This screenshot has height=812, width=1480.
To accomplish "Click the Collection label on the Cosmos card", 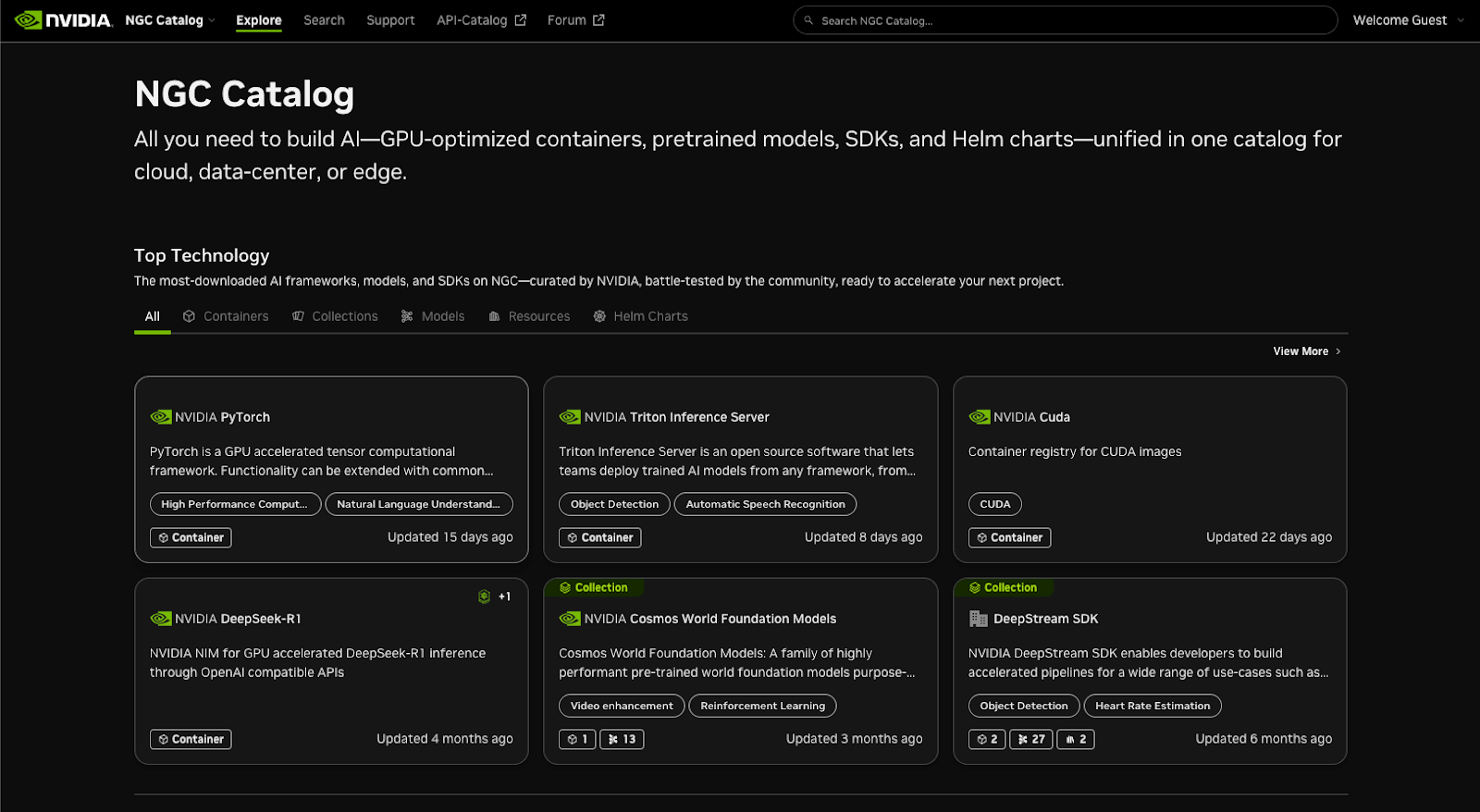I will point(593,587).
